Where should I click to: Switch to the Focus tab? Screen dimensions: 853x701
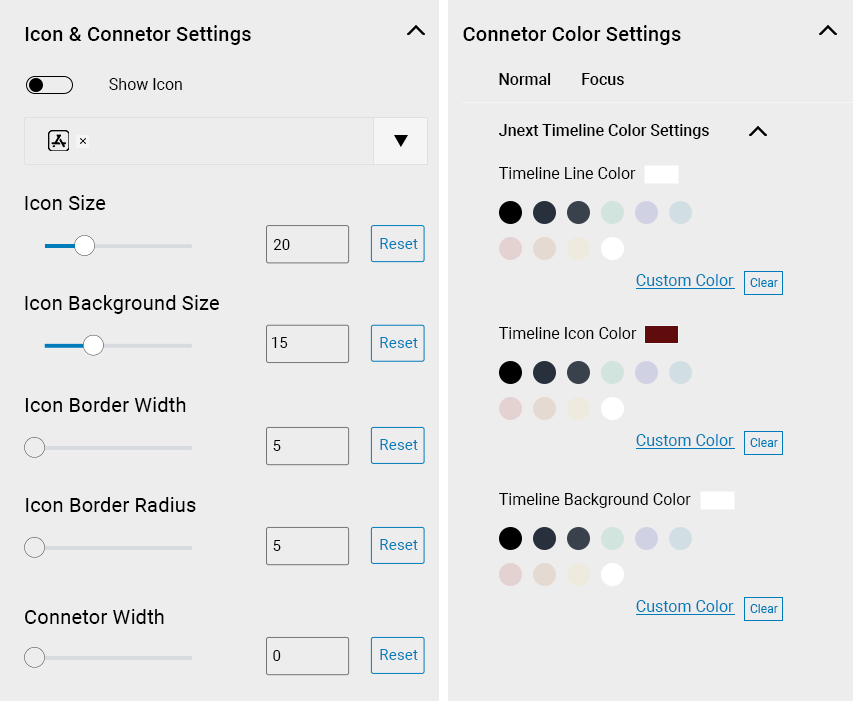602,79
